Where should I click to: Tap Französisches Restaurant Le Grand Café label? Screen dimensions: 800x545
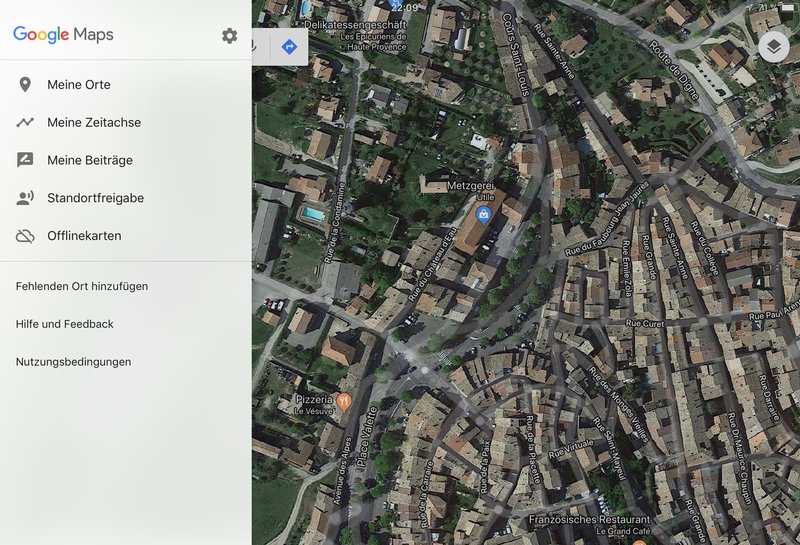tap(589, 525)
